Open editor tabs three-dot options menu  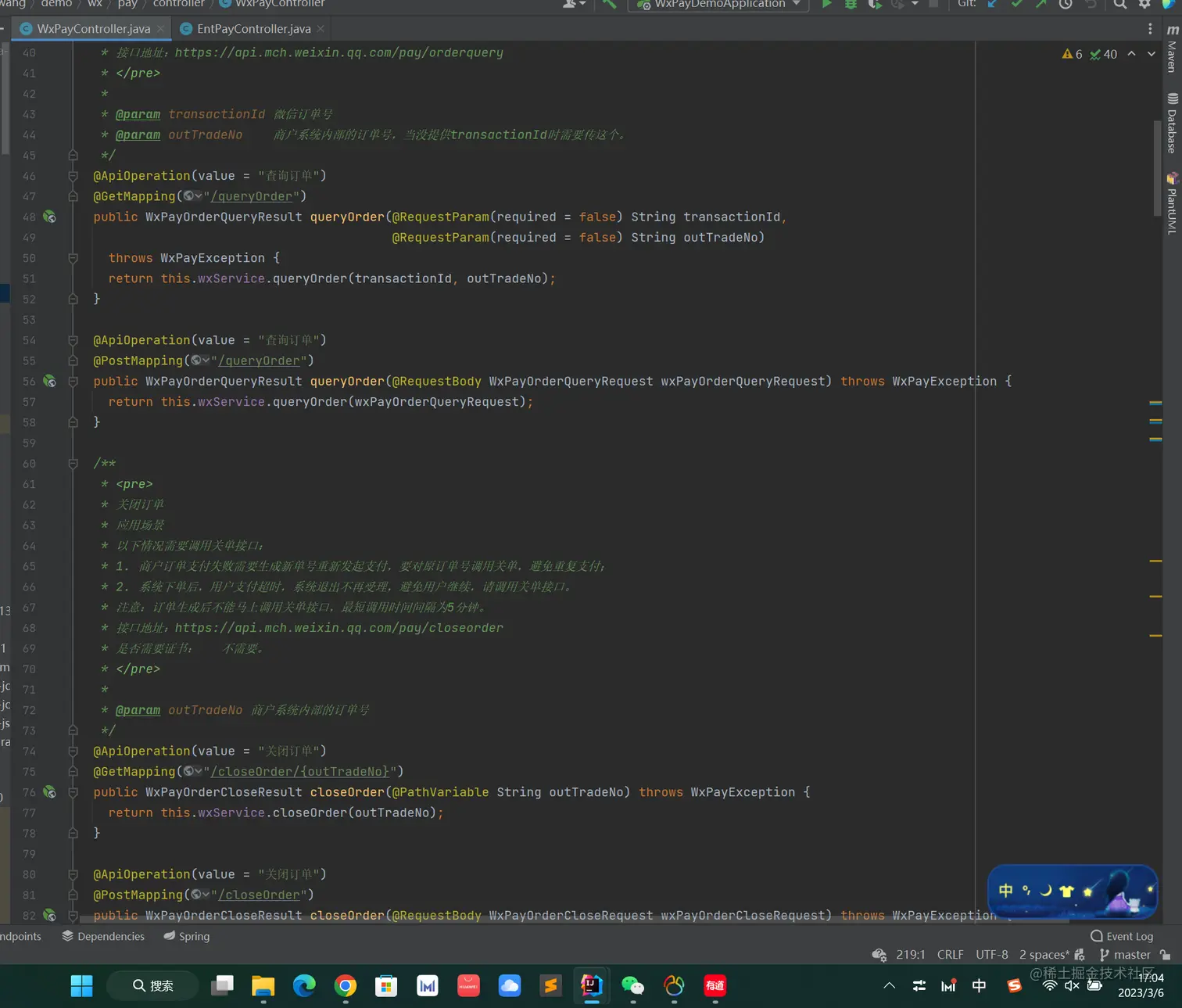tap(1150, 29)
